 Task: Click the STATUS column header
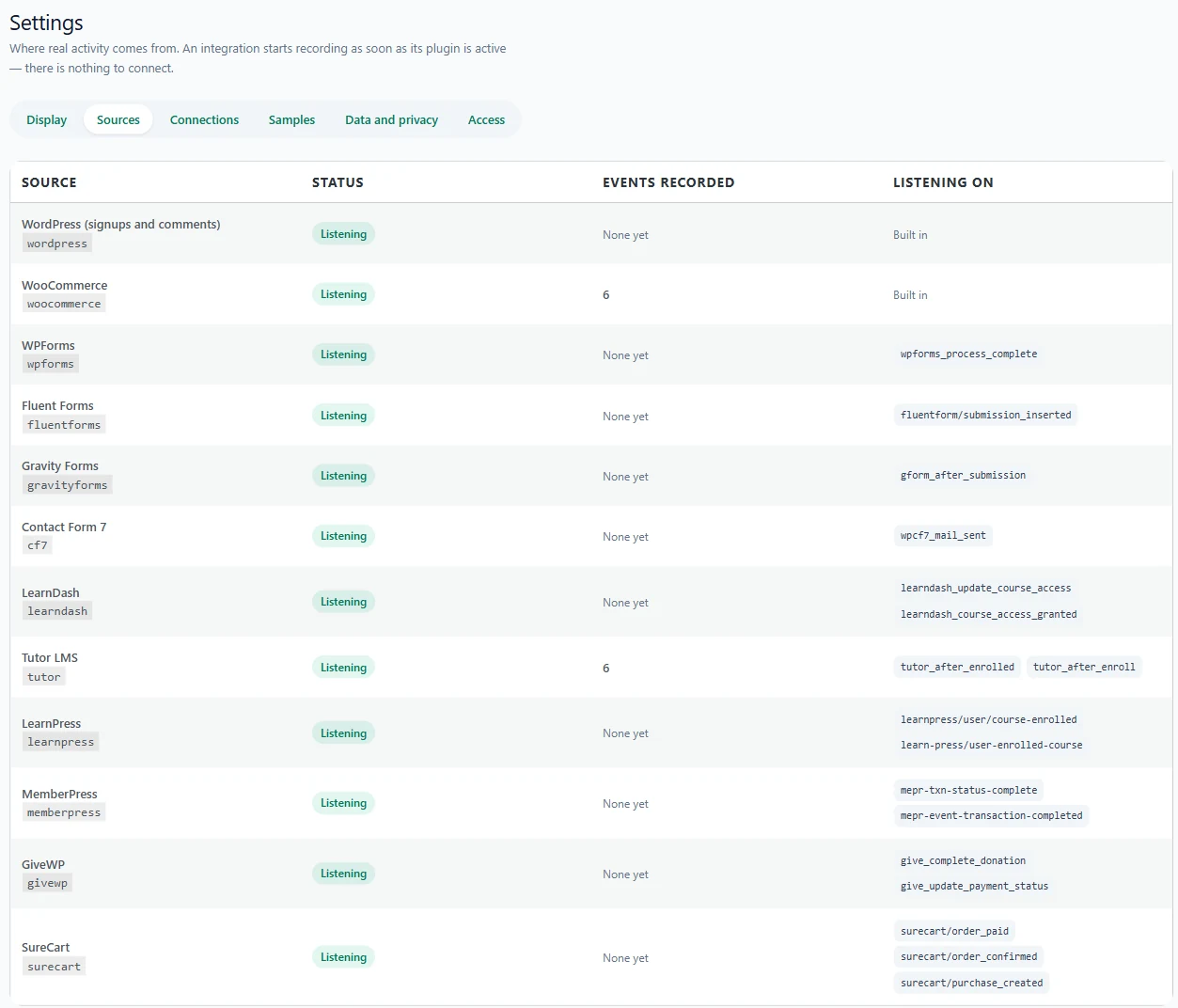pyautogui.click(x=338, y=182)
